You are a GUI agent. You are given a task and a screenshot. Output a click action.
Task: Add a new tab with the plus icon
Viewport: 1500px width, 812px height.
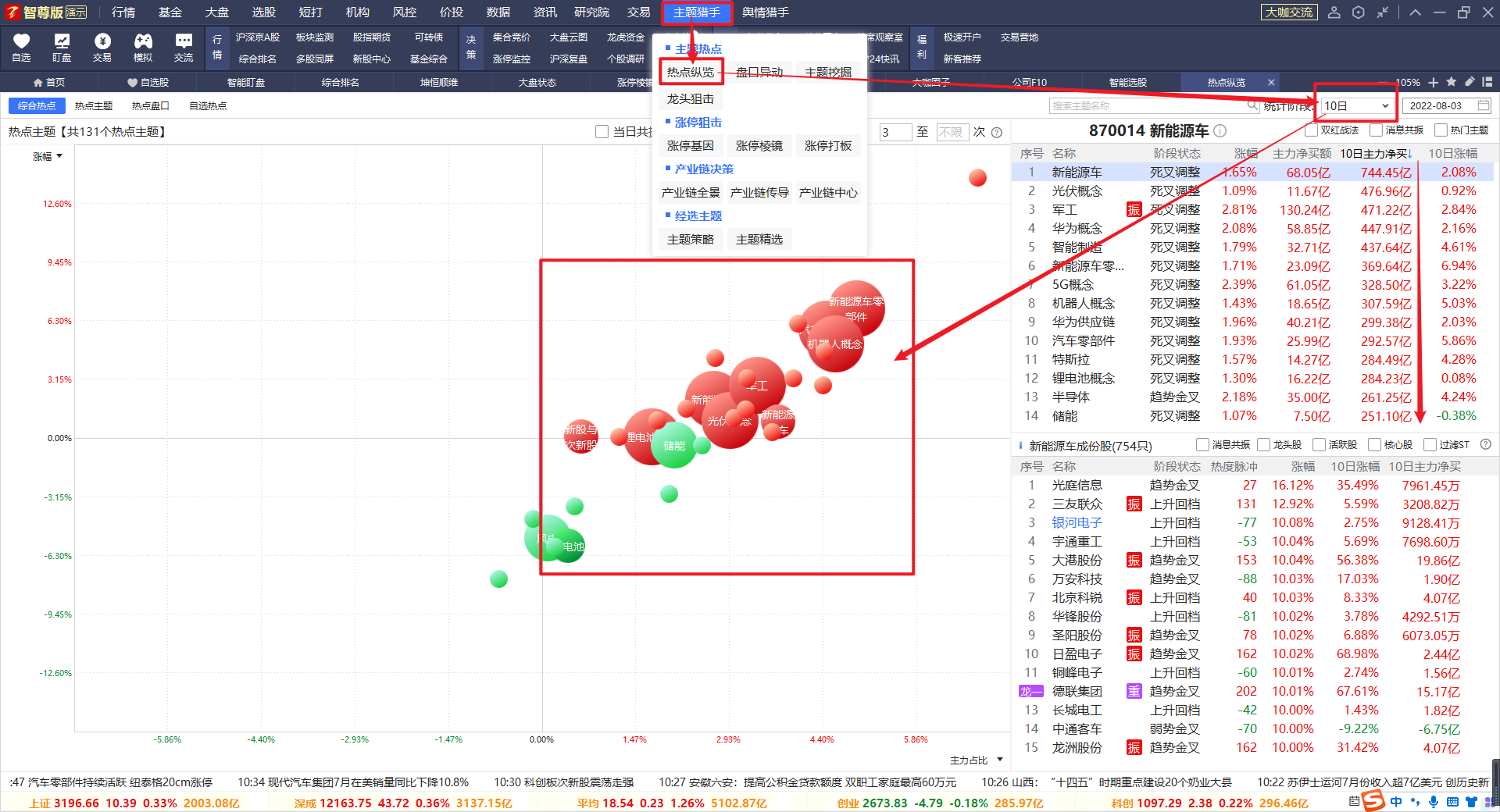1434,82
